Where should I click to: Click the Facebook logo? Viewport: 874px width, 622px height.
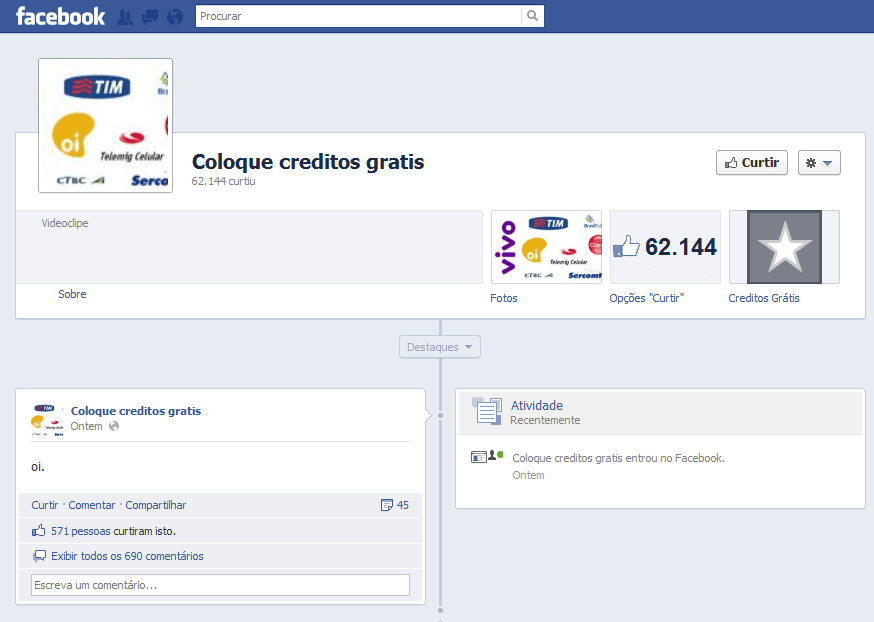(x=60, y=16)
